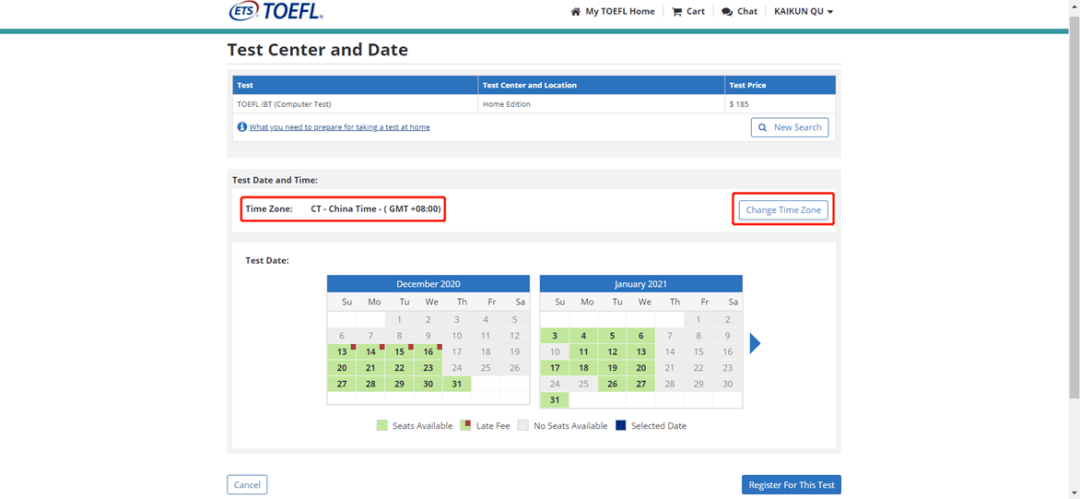Click Register For This Test

[x=791, y=485]
